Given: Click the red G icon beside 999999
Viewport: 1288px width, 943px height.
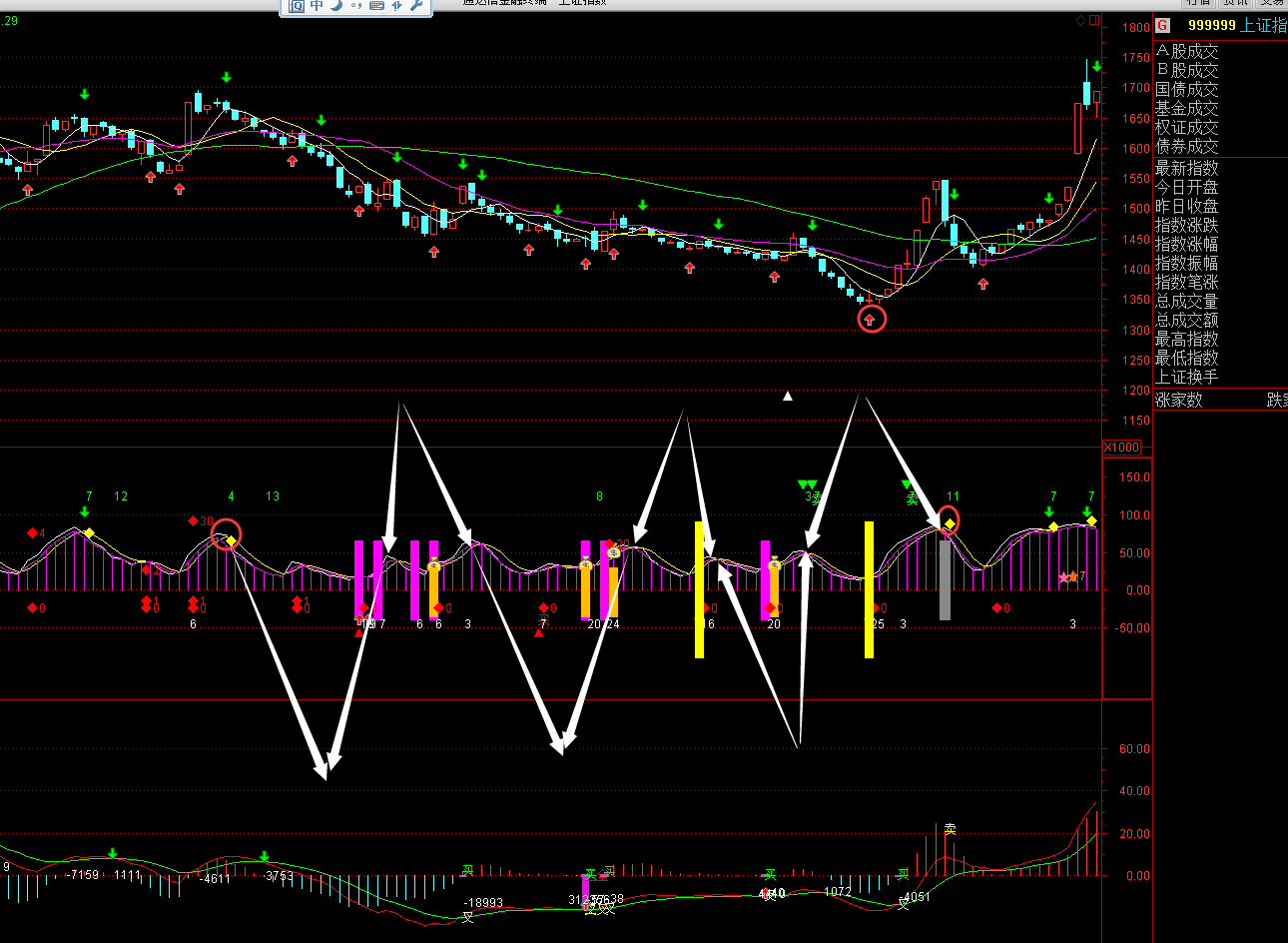Looking at the screenshot, I should coord(1163,25).
